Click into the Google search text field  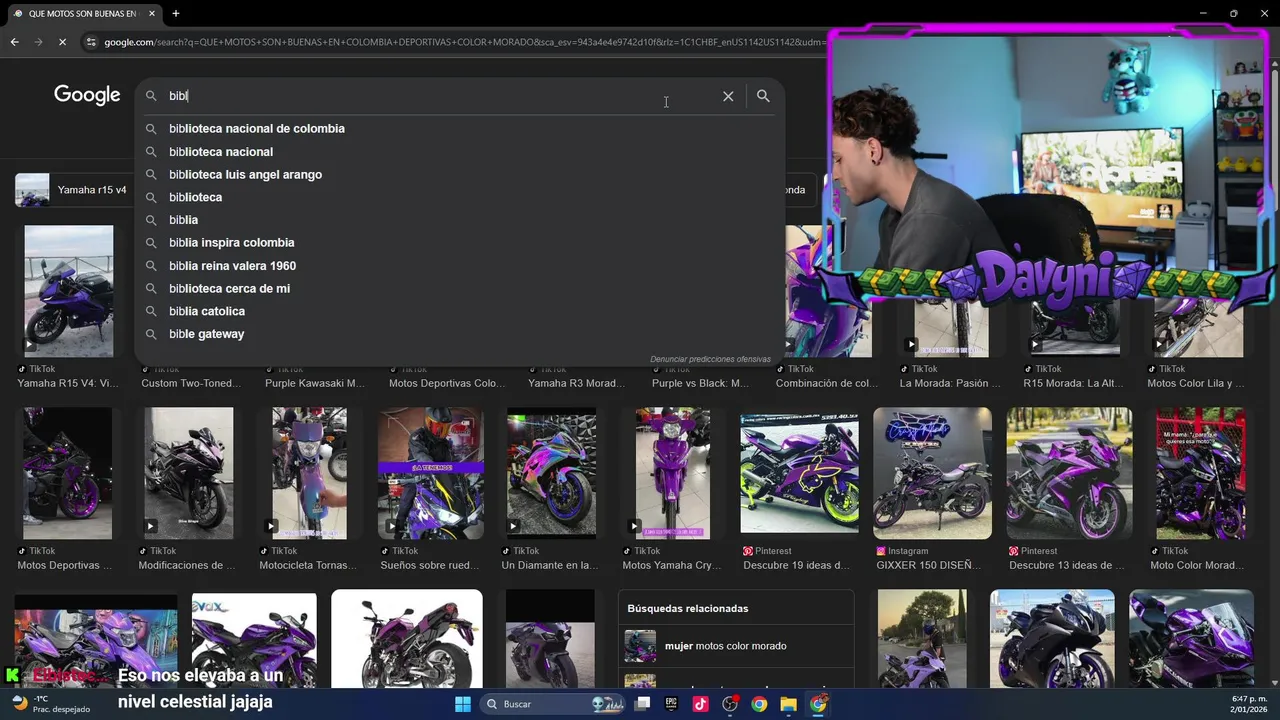point(440,96)
